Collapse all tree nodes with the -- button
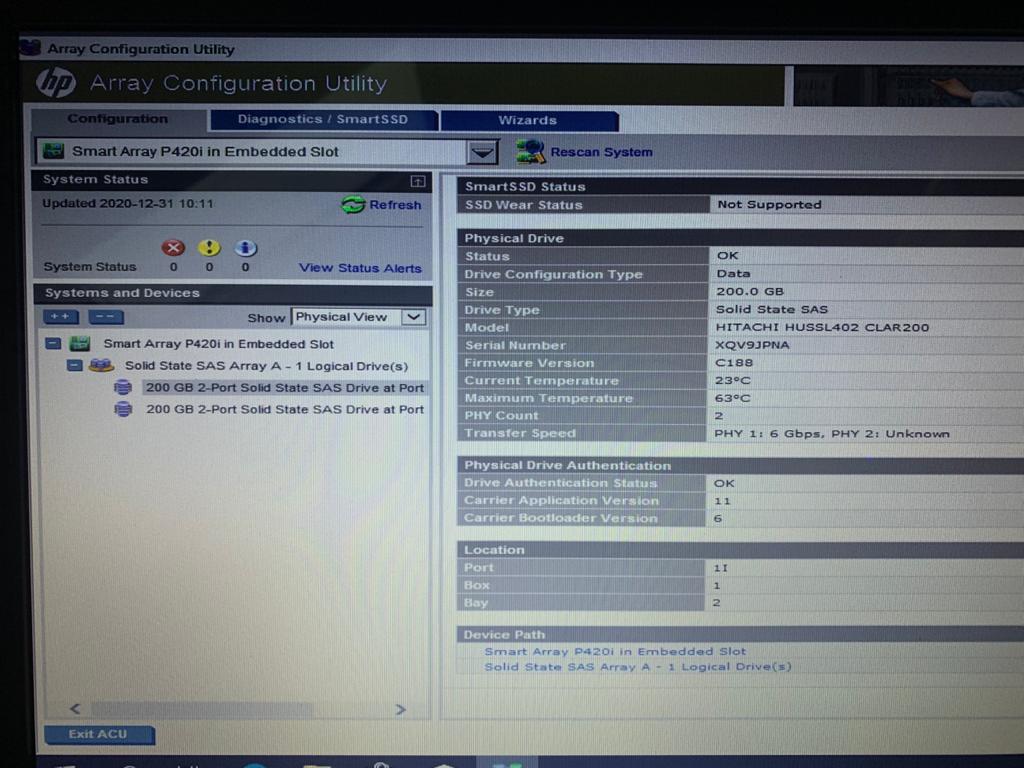Image resolution: width=1024 pixels, height=768 pixels. [x=106, y=317]
